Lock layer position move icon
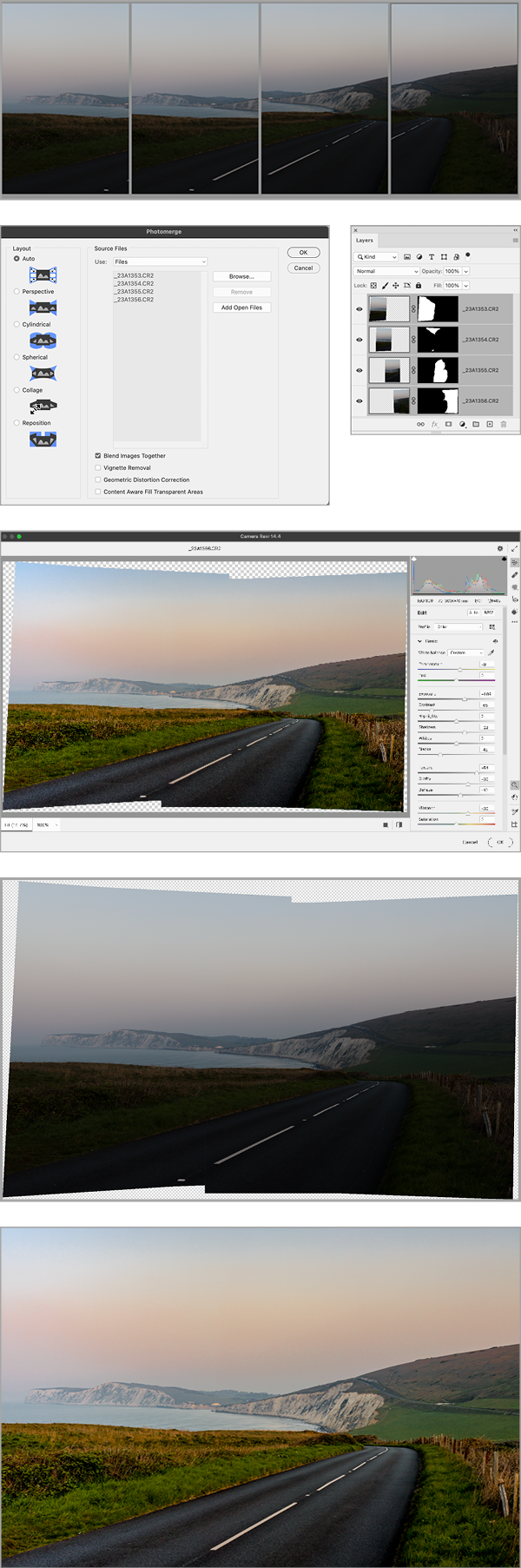The height and width of the screenshot is (1568, 521). point(395,285)
